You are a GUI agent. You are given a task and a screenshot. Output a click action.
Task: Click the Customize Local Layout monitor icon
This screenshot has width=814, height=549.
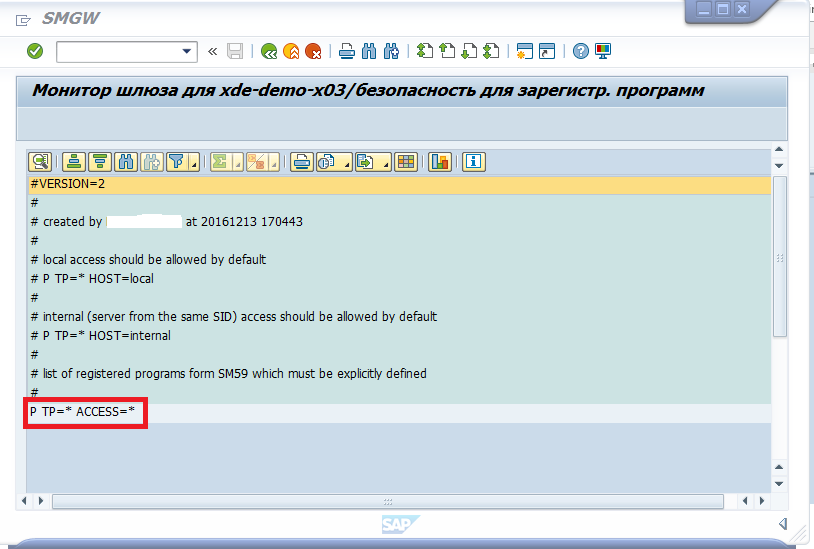click(x=603, y=51)
